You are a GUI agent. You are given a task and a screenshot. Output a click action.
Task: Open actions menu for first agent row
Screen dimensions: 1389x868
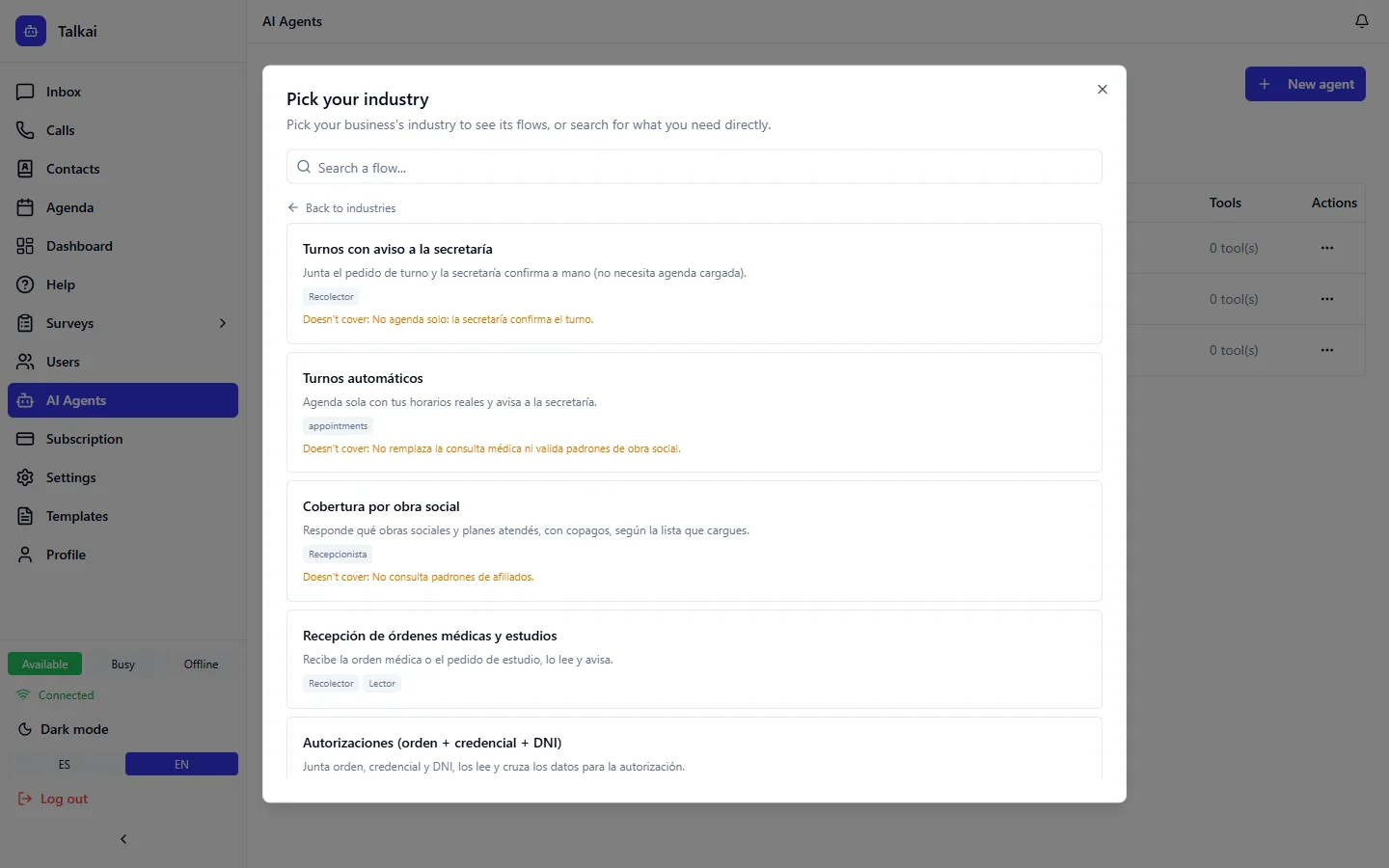(x=1327, y=248)
